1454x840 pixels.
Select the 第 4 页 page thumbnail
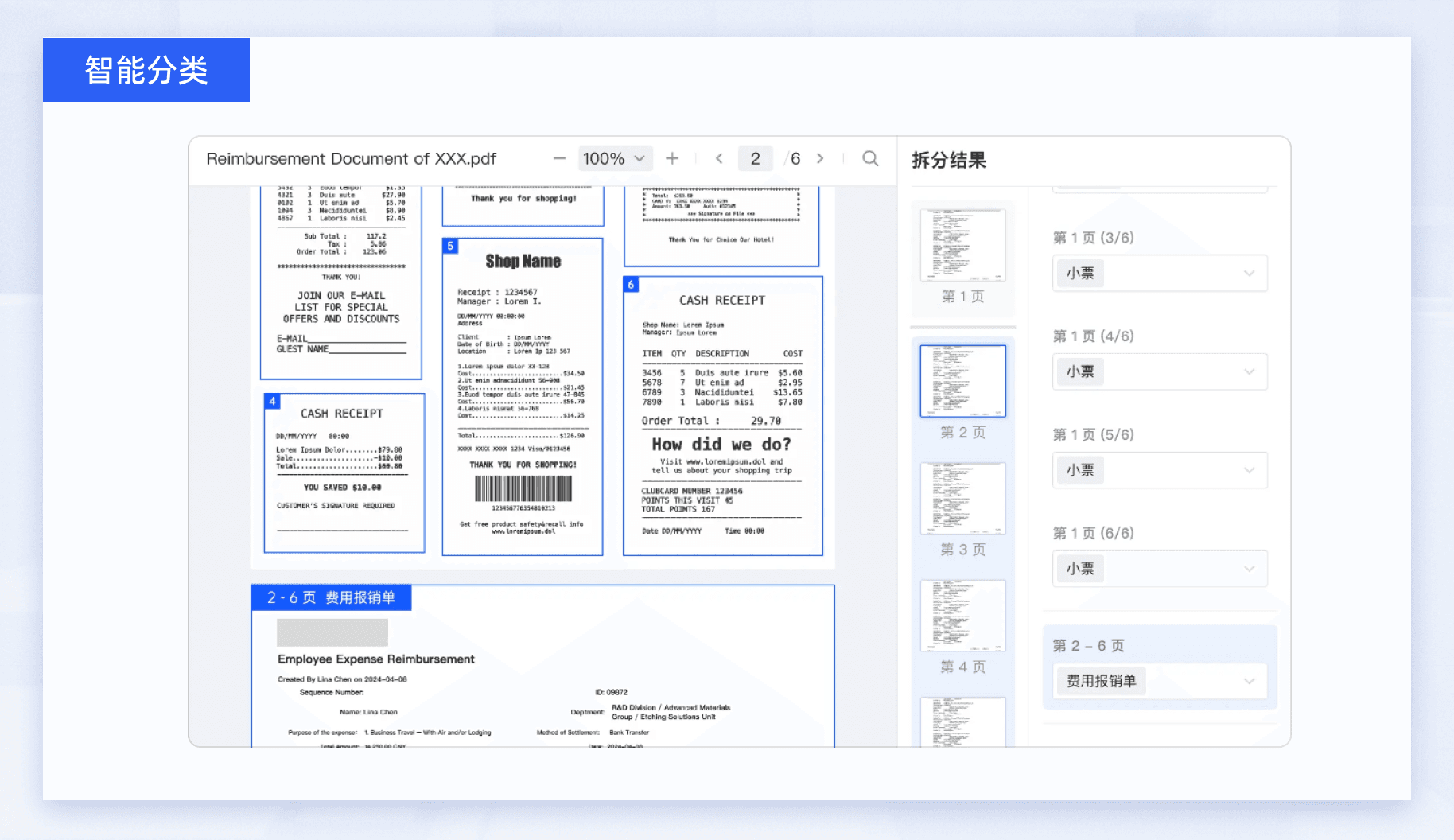pyautogui.click(x=962, y=616)
